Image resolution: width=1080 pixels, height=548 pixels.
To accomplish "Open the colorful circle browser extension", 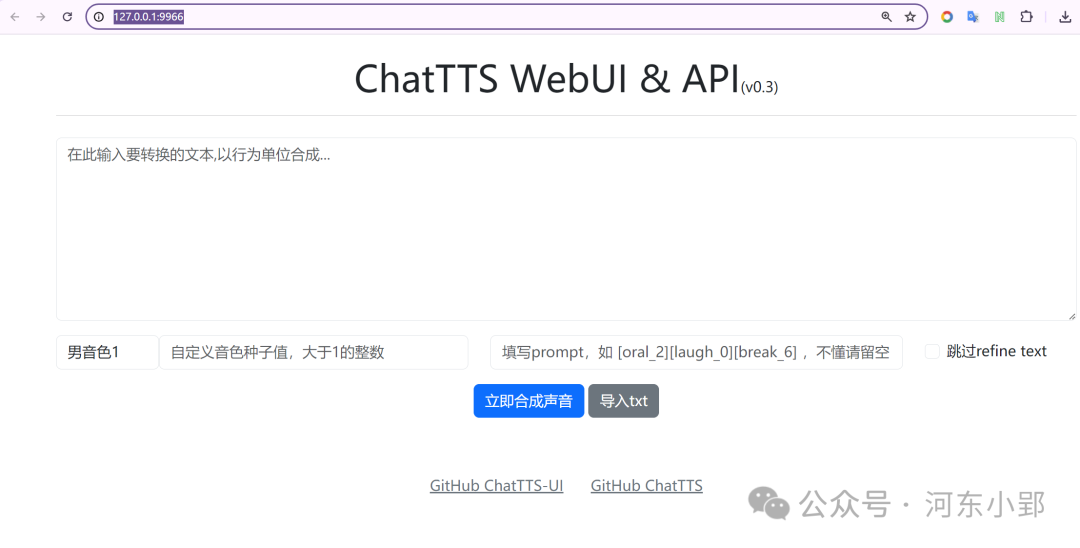I will tap(947, 17).
